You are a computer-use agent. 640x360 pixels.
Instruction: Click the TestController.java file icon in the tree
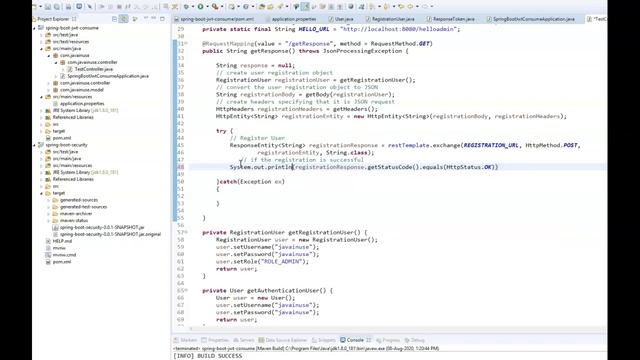click(70, 69)
